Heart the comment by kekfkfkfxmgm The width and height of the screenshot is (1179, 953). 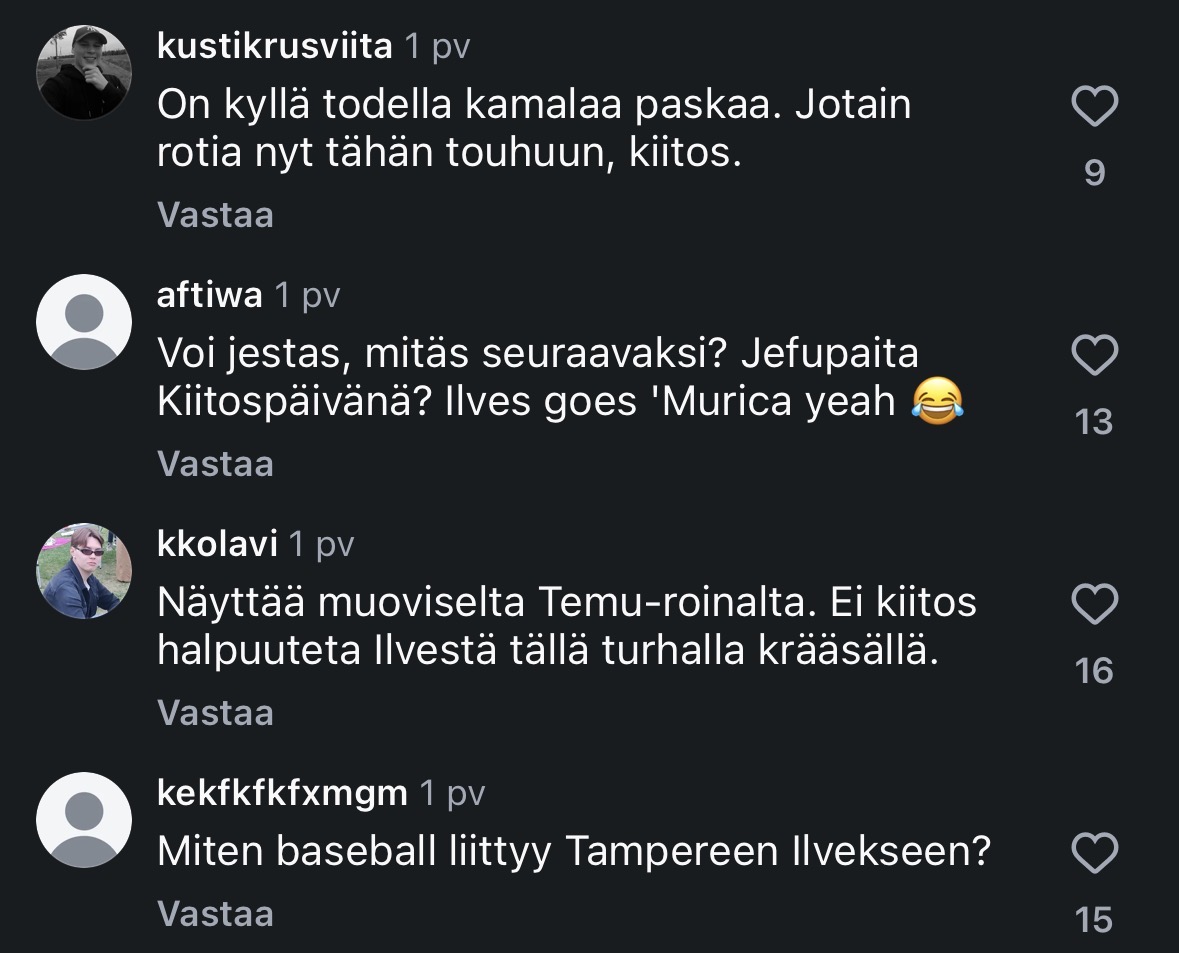(1094, 854)
